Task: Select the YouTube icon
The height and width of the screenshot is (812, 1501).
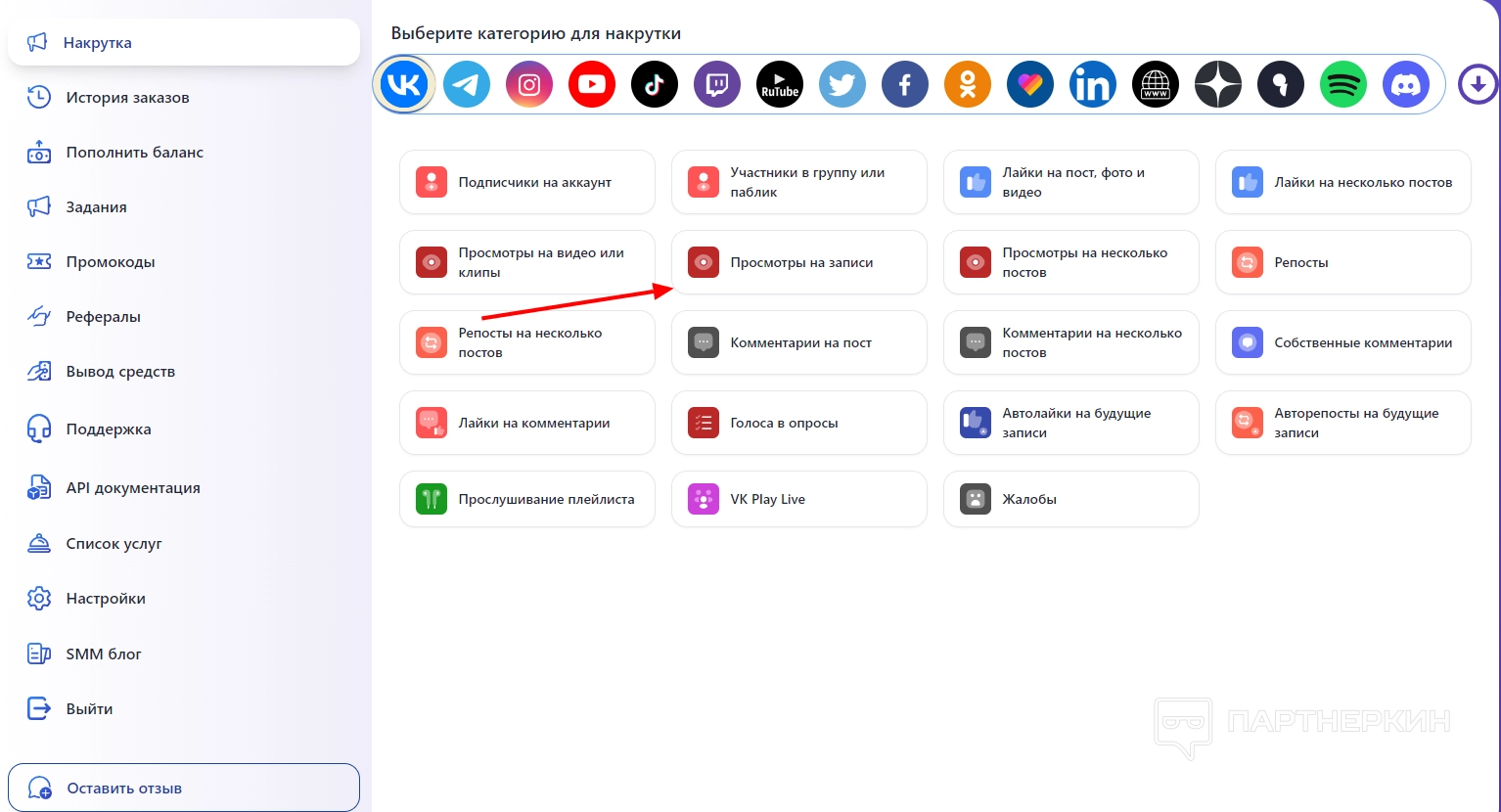Action: point(592,85)
